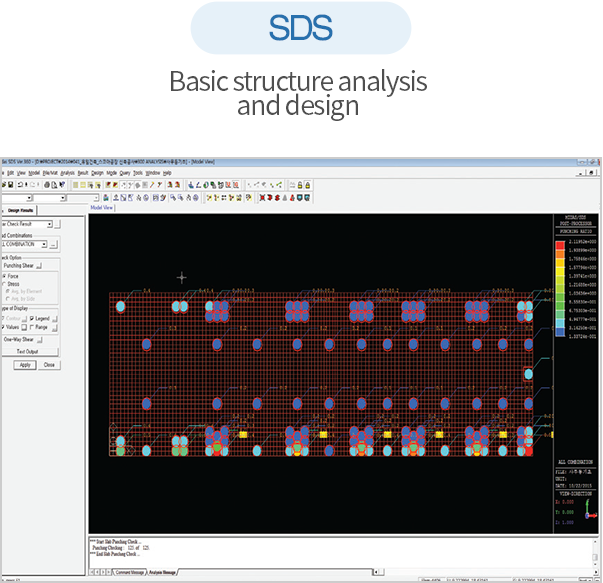Image resolution: width=603 pixels, height=583 pixels.
Task: Click the message pane vertical scrollbar
Action: 595,554
